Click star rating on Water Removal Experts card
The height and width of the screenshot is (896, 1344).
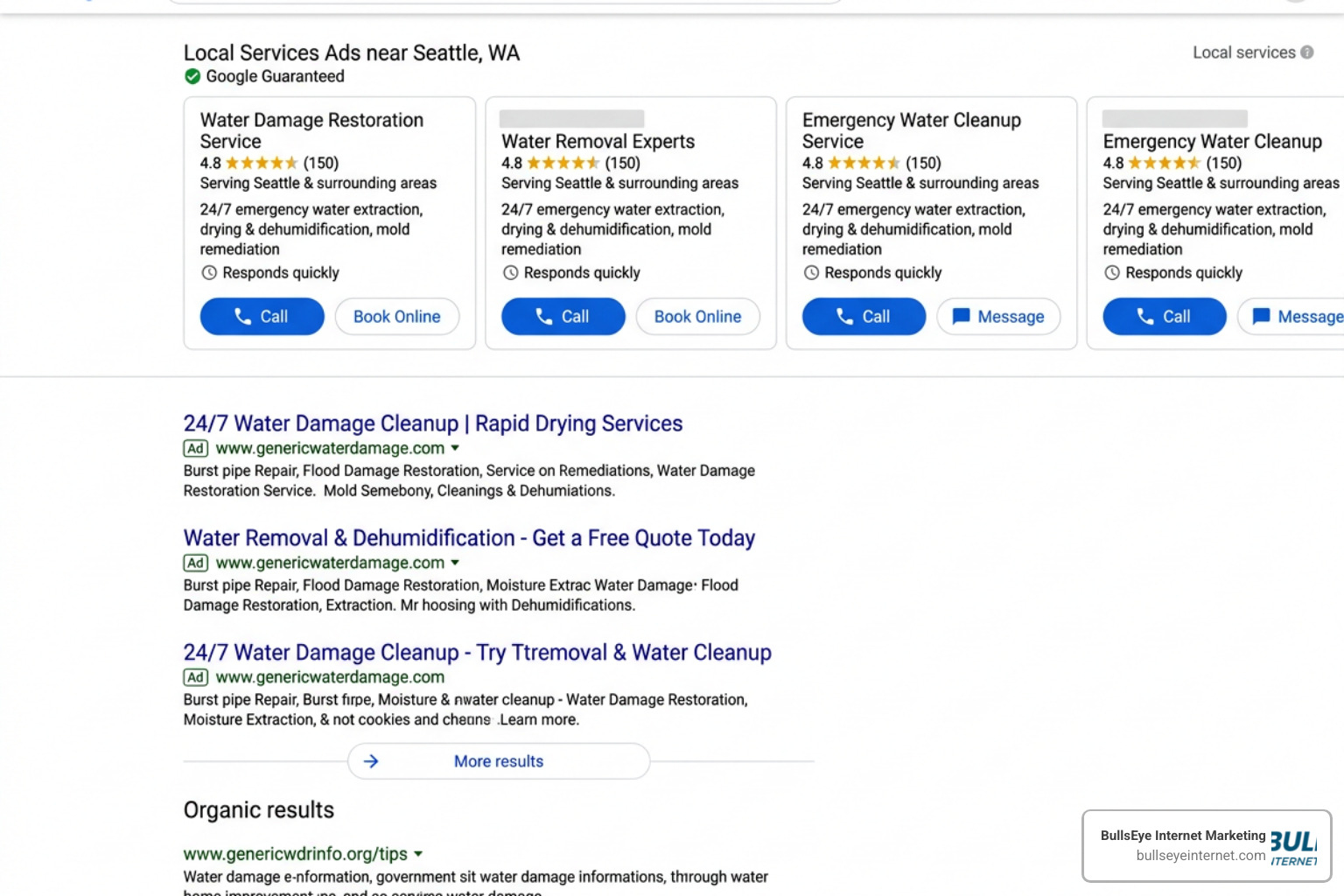(563, 163)
